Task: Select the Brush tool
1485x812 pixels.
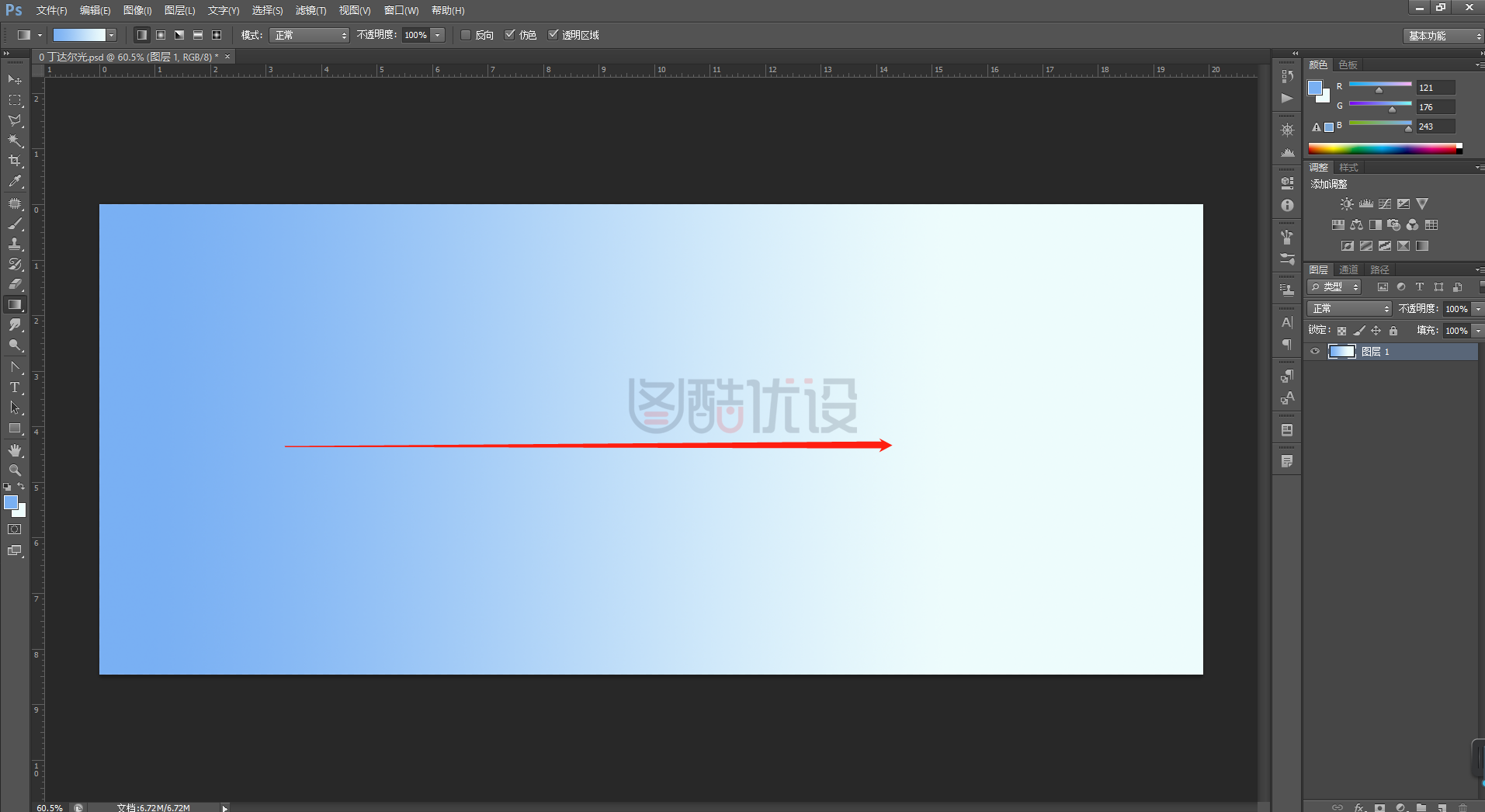Action: [x=15, y=224]
